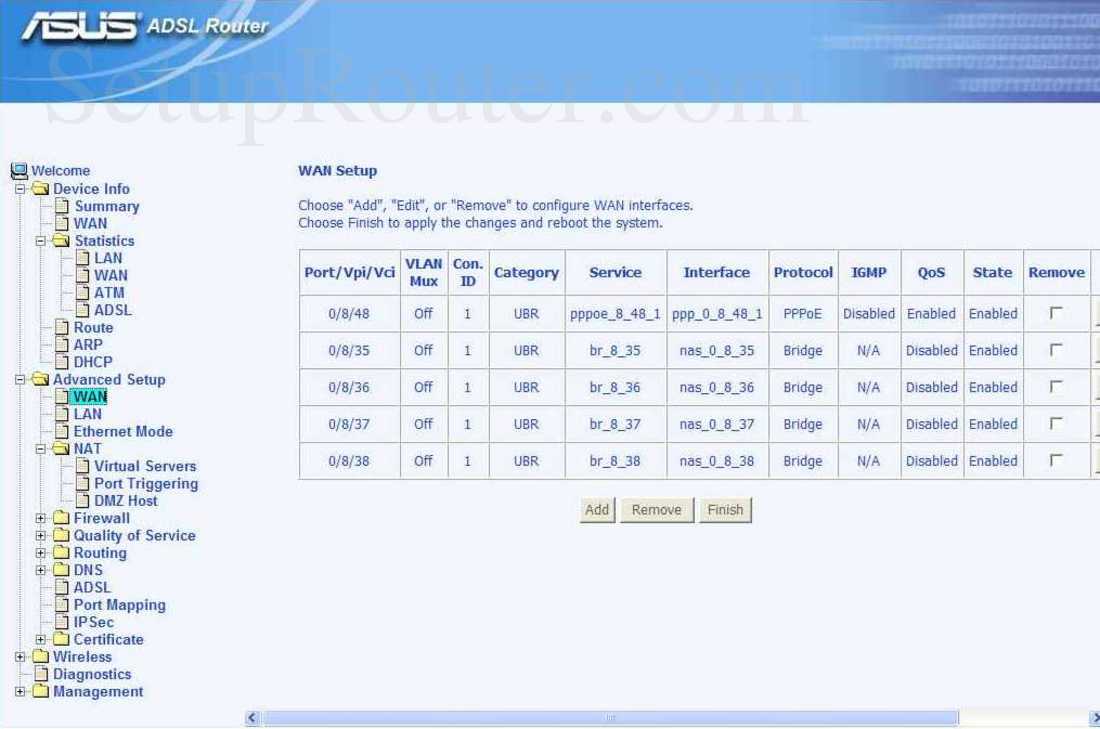Check the Remove box for the 0/8/38 row
Viewport: 1100px width, 729px height.
tap(1056, 461)
